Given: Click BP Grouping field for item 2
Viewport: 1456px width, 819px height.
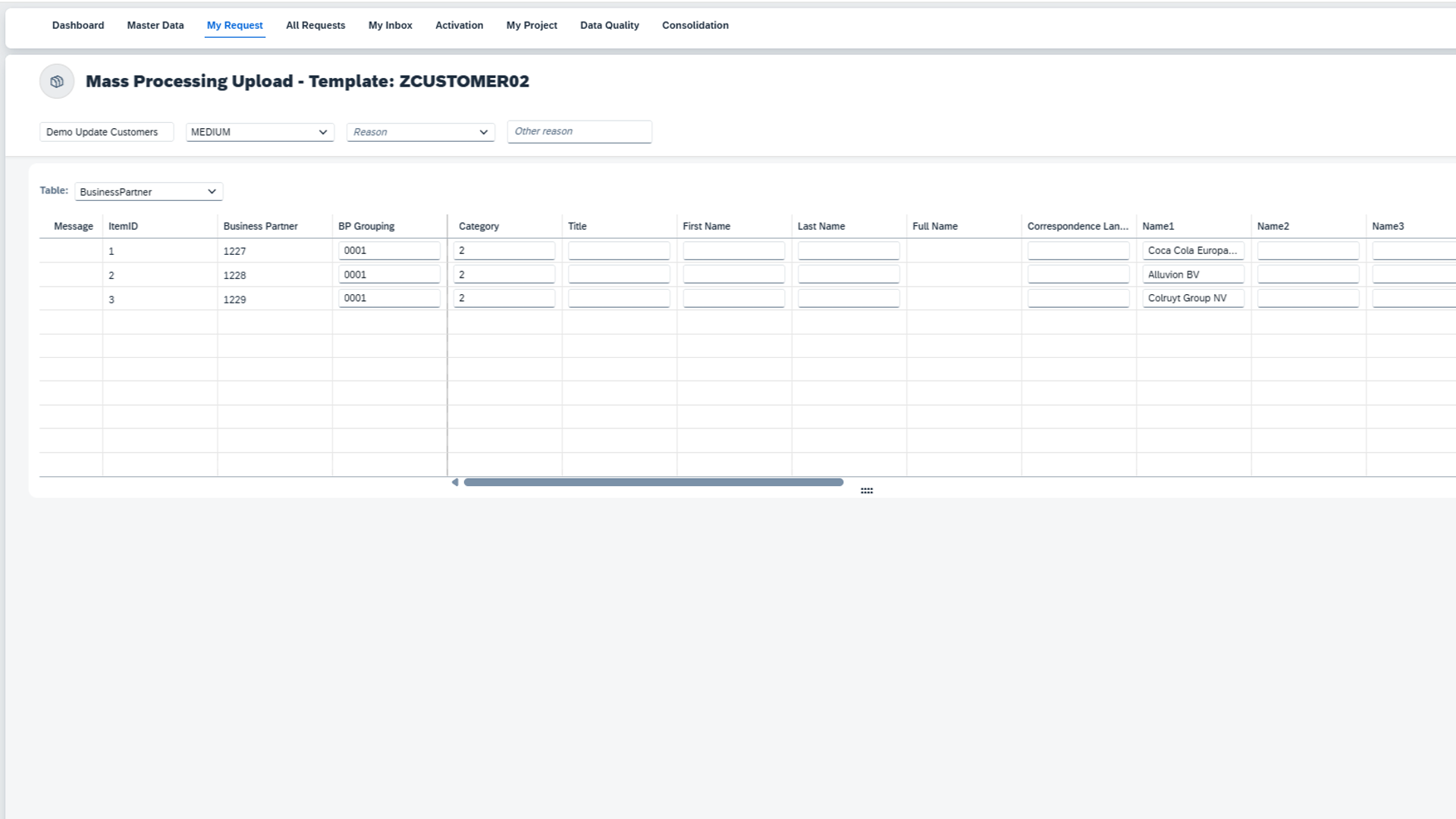Looking at the screenshot, I should click(389, 275).
